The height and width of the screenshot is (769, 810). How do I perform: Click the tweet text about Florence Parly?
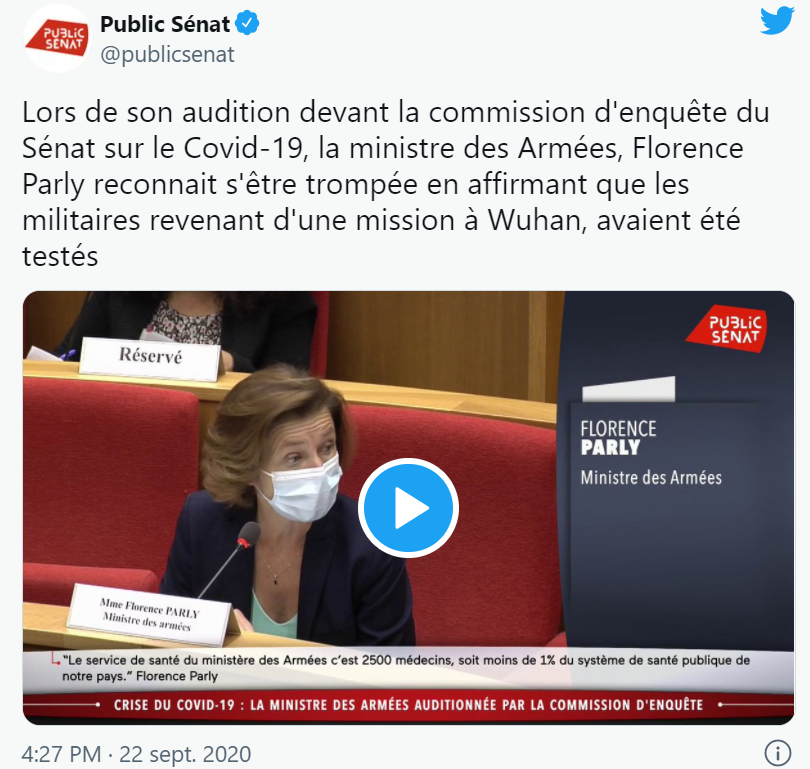click(x=395, y=184)
